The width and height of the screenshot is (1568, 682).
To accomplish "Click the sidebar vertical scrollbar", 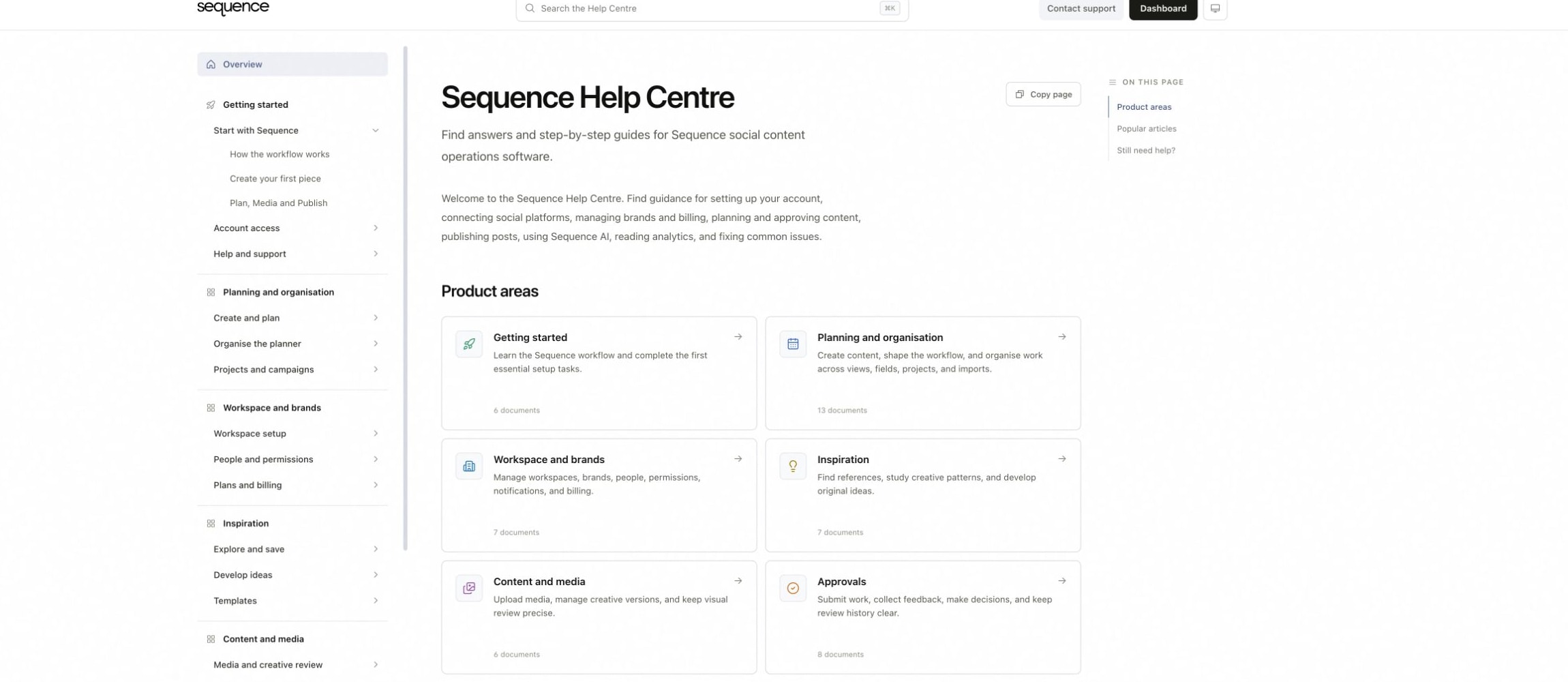I will [x=406, y=298].
